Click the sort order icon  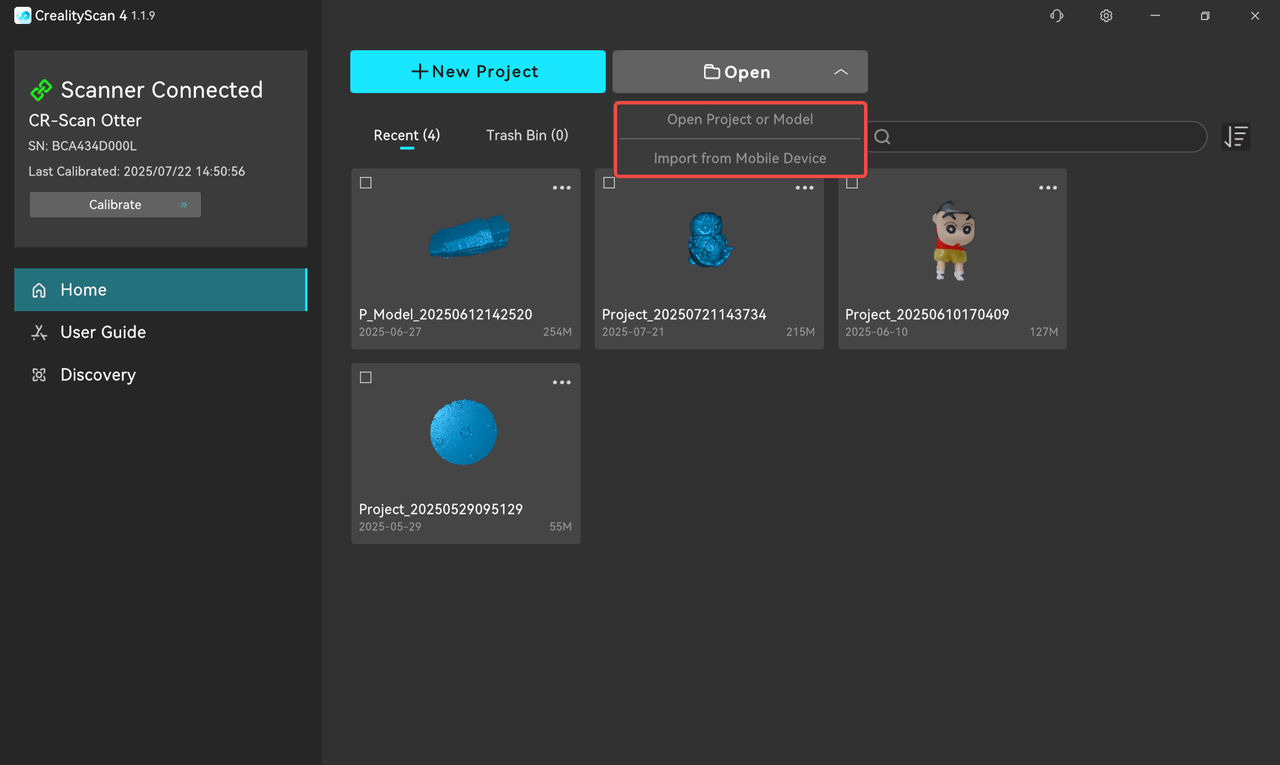pos(1236,137)
